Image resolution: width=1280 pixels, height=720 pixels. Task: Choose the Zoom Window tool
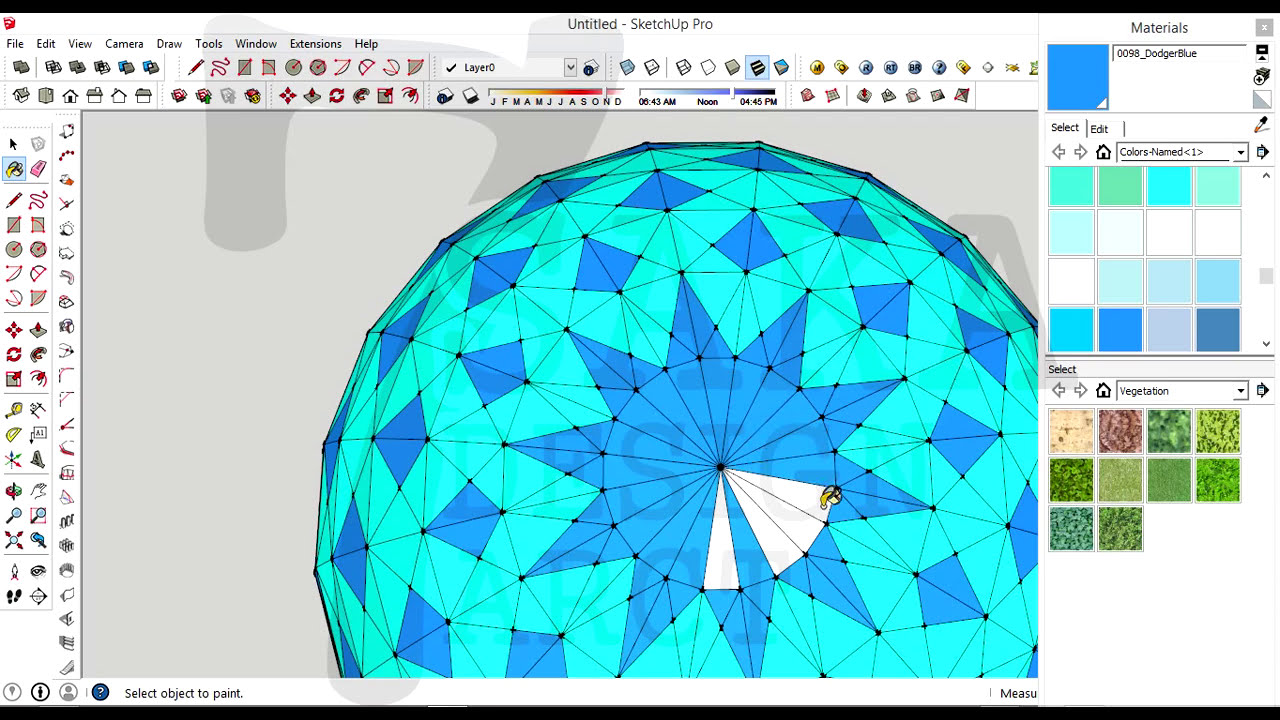(38, 516)
